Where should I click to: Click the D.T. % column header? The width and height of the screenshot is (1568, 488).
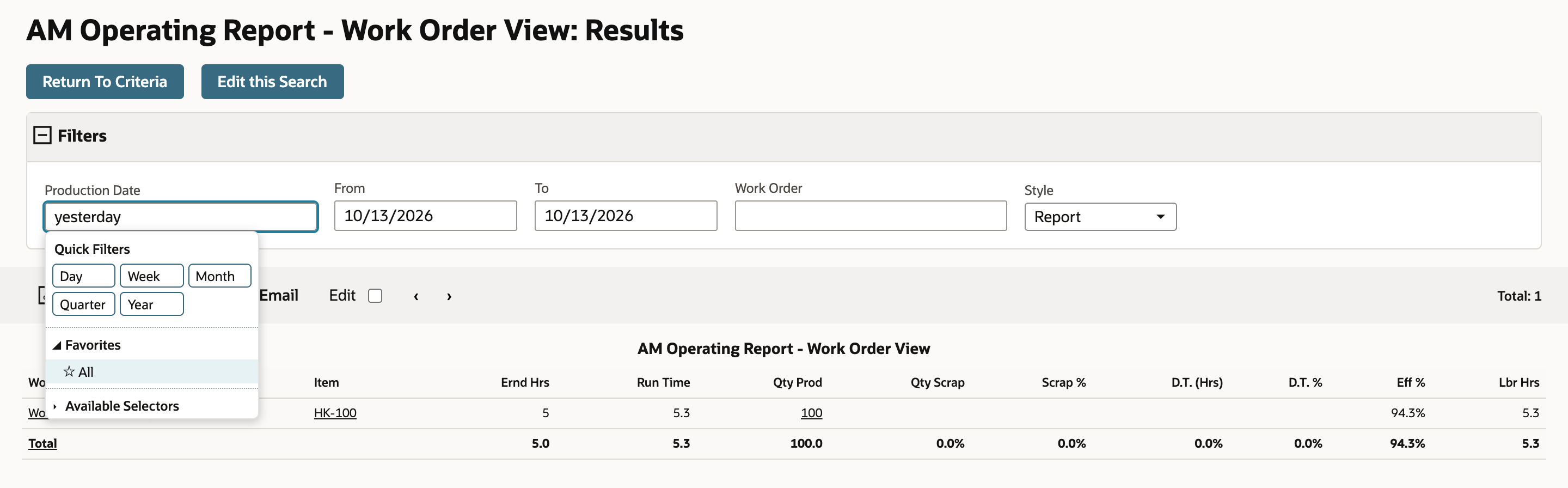click(x=1305, y=382)
